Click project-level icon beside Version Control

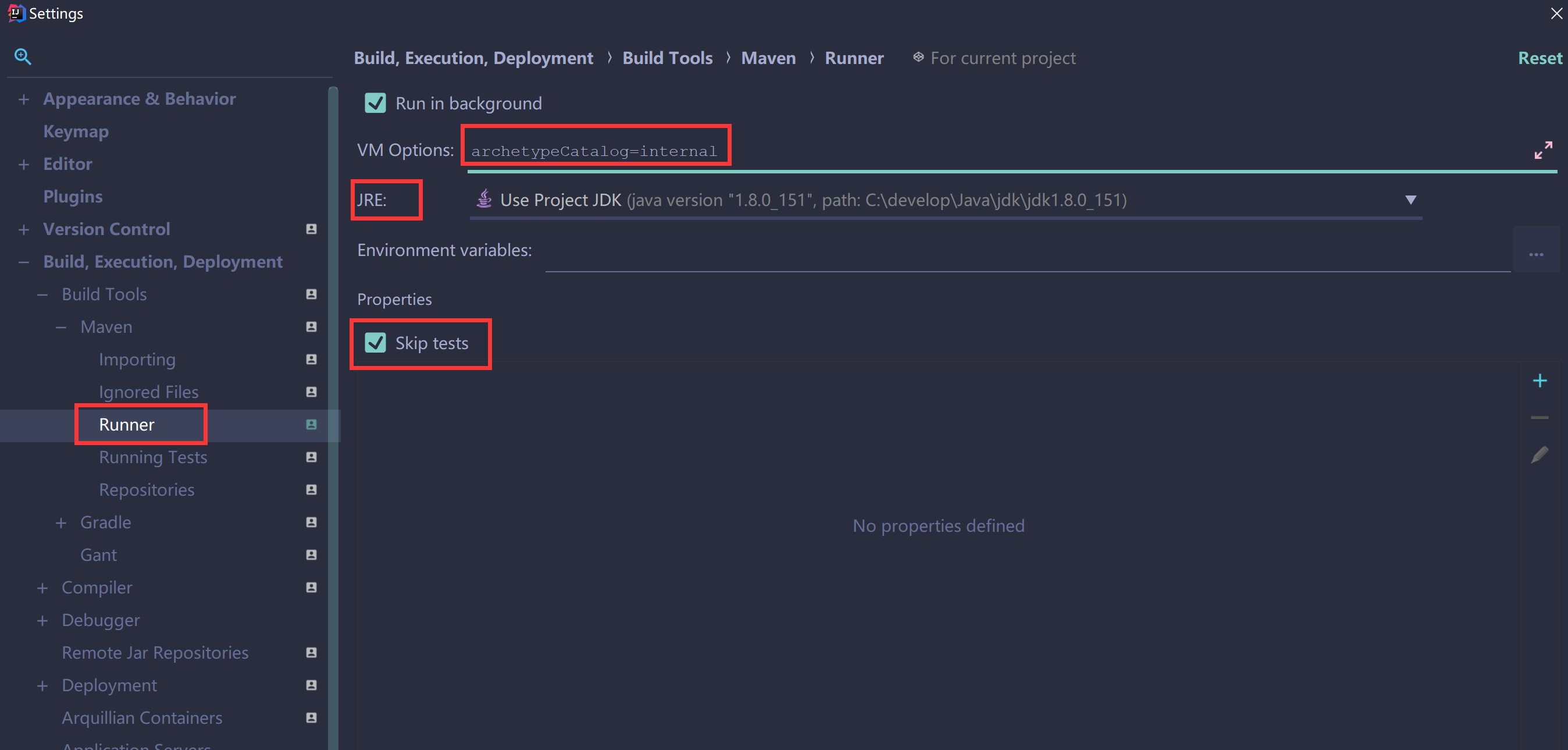point(311,229)
